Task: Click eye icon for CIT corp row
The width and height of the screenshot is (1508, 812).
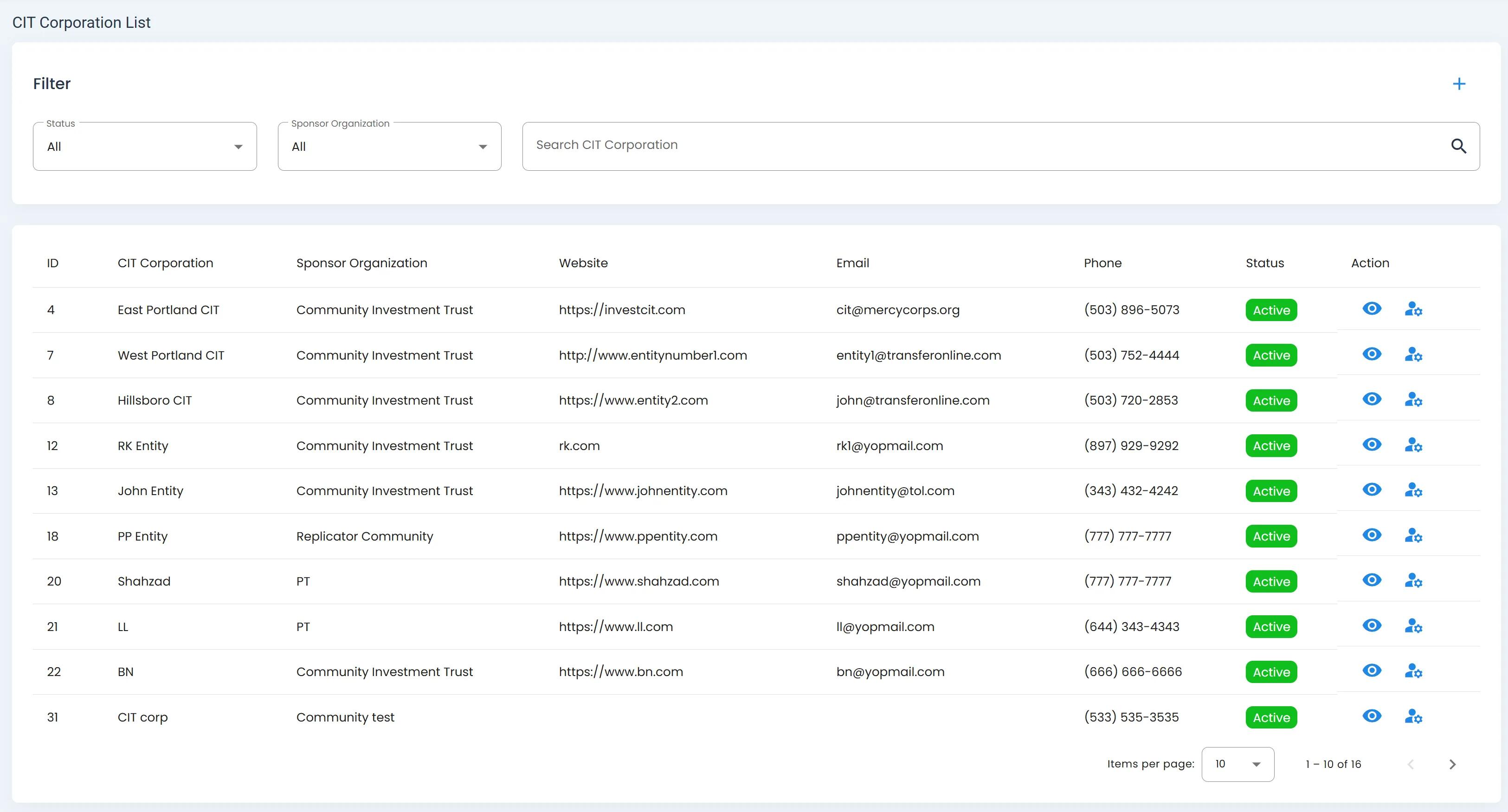Action: click(x=1372, y=716)
